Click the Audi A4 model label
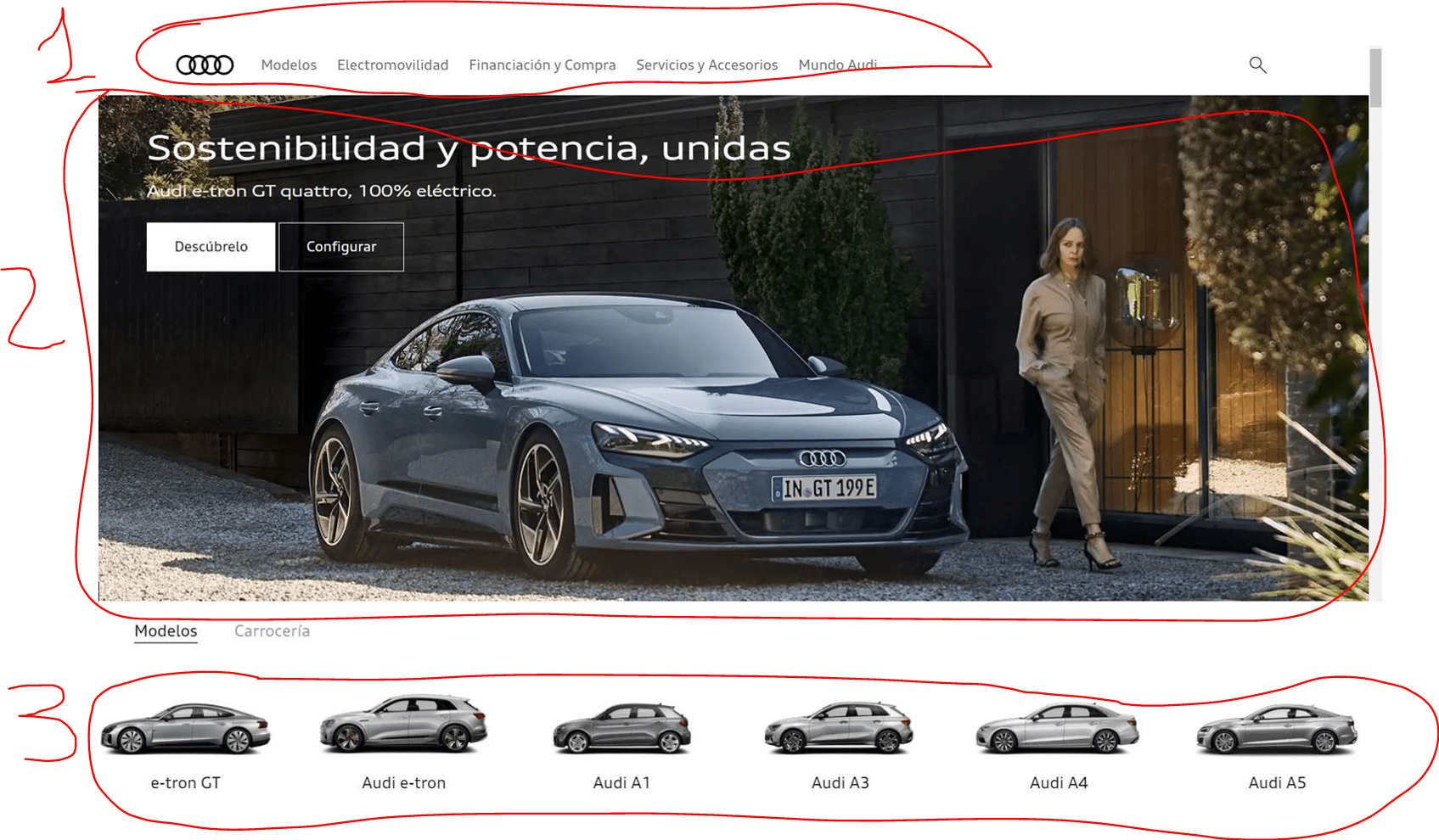Viewport: 1439px width, 840px height. point(1059,783)
